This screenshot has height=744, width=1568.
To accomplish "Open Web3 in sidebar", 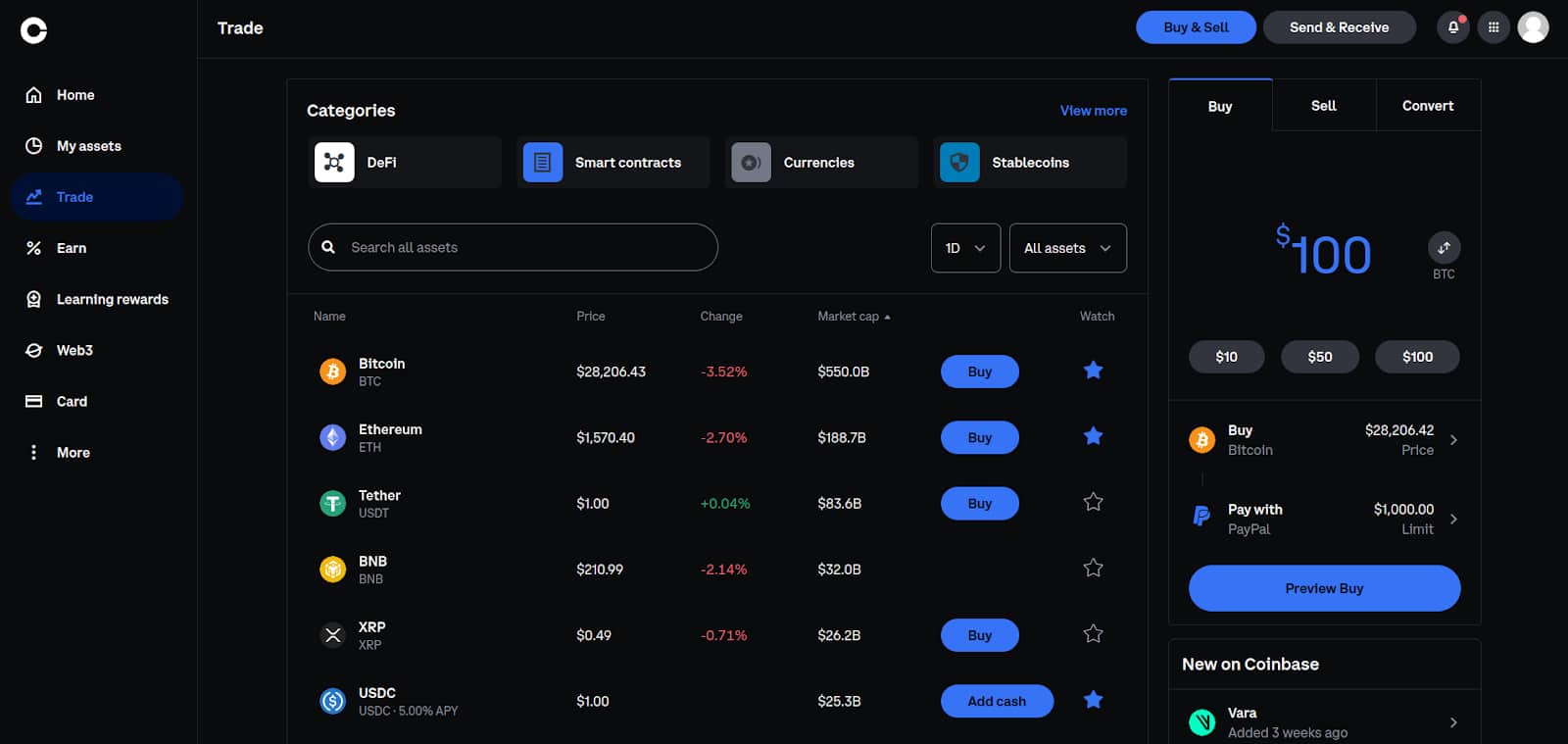I will click(x=97, y=350).
